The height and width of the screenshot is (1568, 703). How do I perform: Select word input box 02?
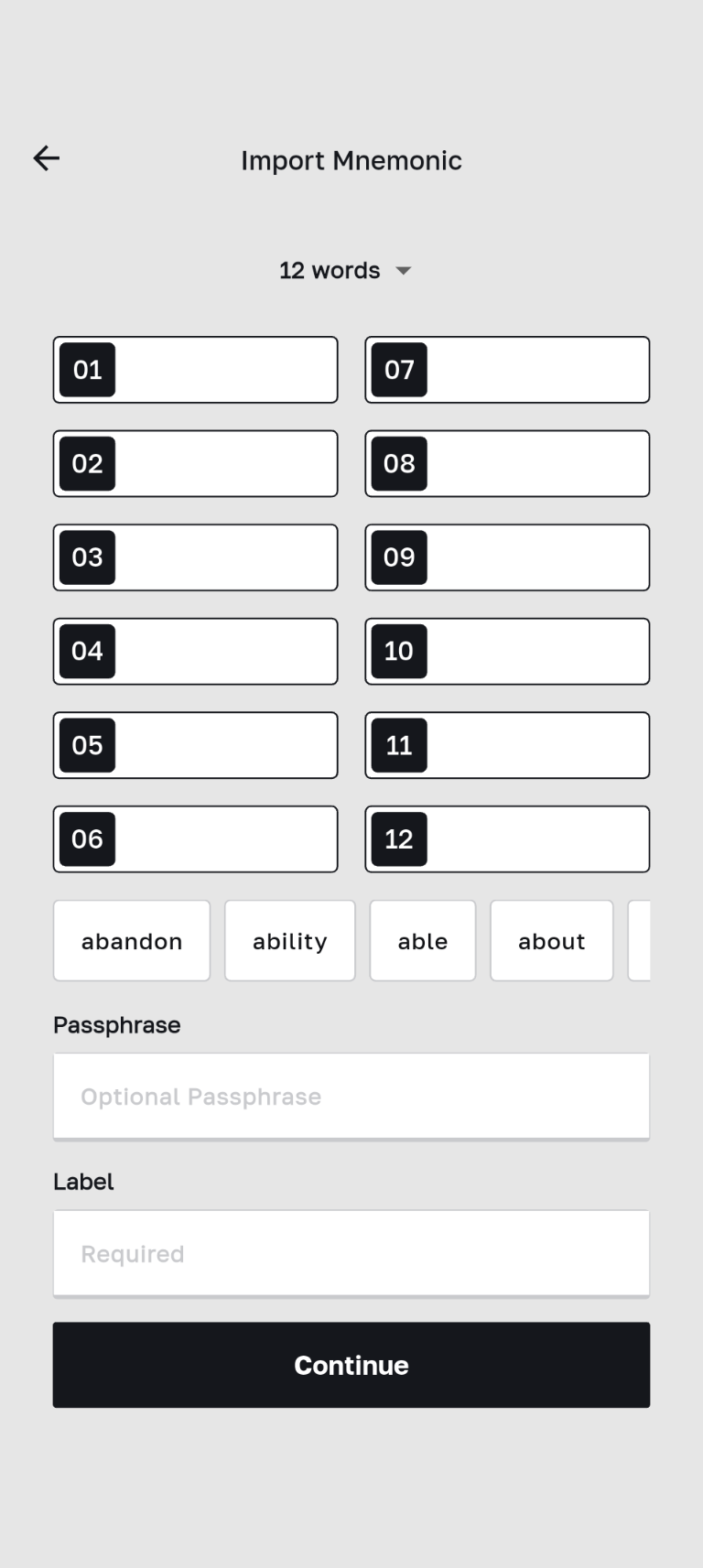(x=224, y=464)
